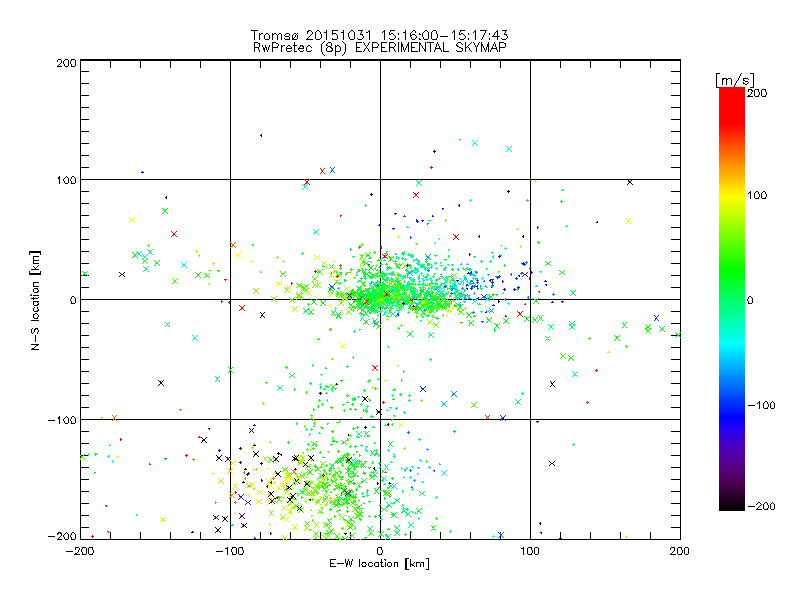Click the colorbar "200" scale label
The image size is (800, 600).
(757, 93)
